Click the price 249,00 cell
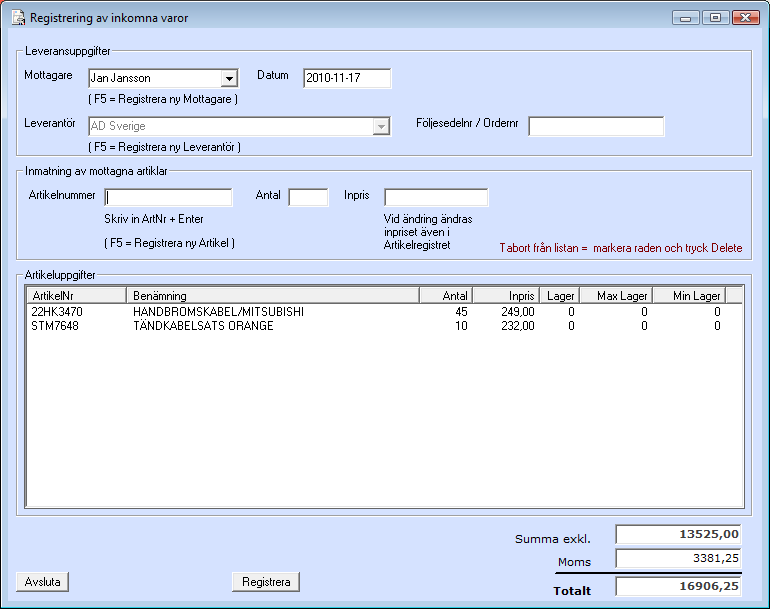Image resolution: width=770 pixels, height=609 pixels. click(x=518, y=312)
